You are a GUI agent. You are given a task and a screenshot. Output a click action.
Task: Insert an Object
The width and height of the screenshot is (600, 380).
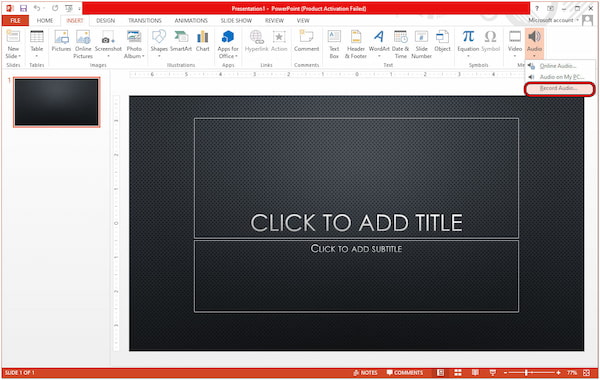click(x=442, y=41)
